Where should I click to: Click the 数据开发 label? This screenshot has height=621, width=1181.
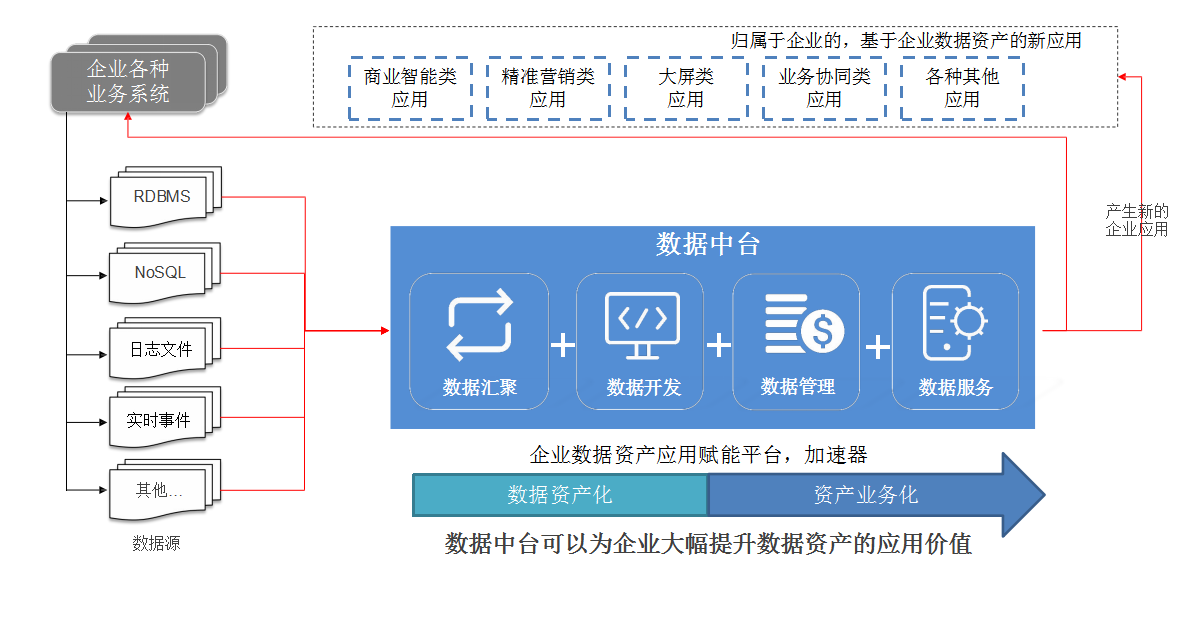(x=643, y=387)
